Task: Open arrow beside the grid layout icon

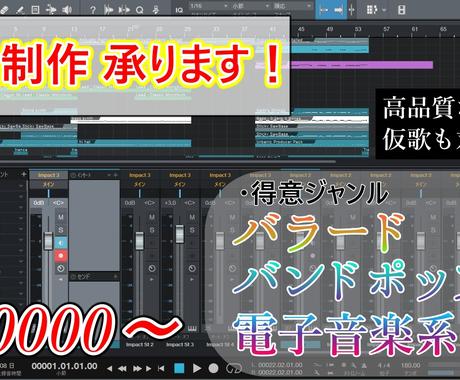Action: tap(384, 10)
